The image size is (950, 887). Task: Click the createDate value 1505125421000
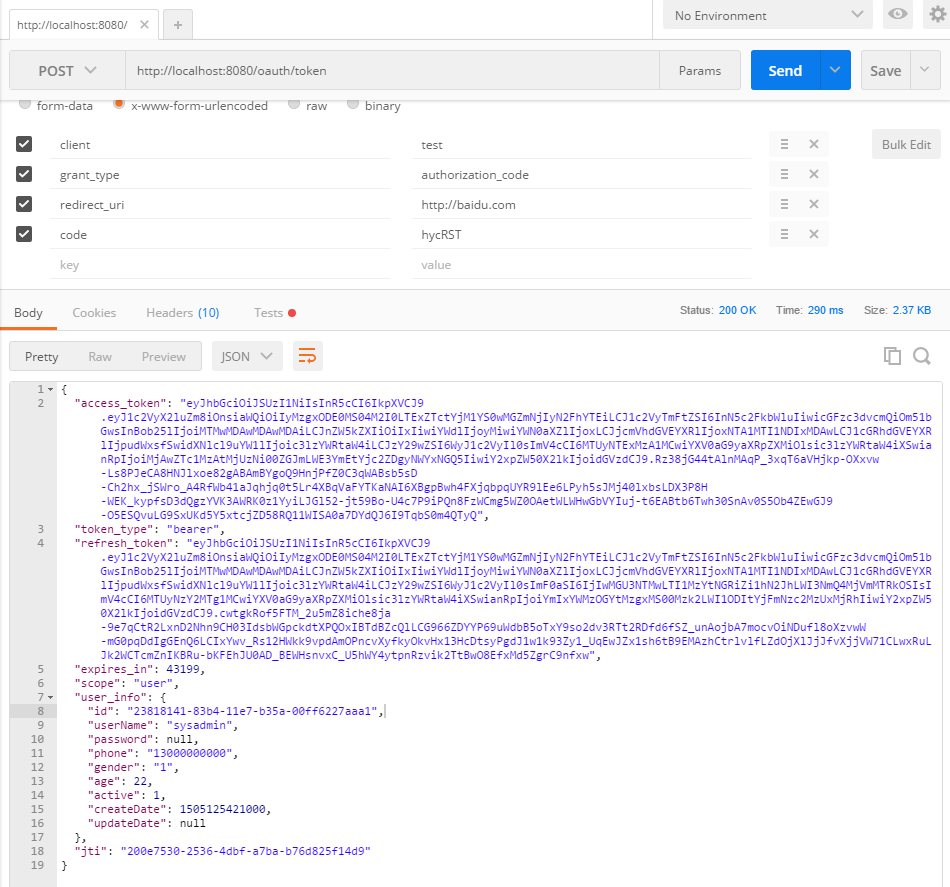(222, 809)
